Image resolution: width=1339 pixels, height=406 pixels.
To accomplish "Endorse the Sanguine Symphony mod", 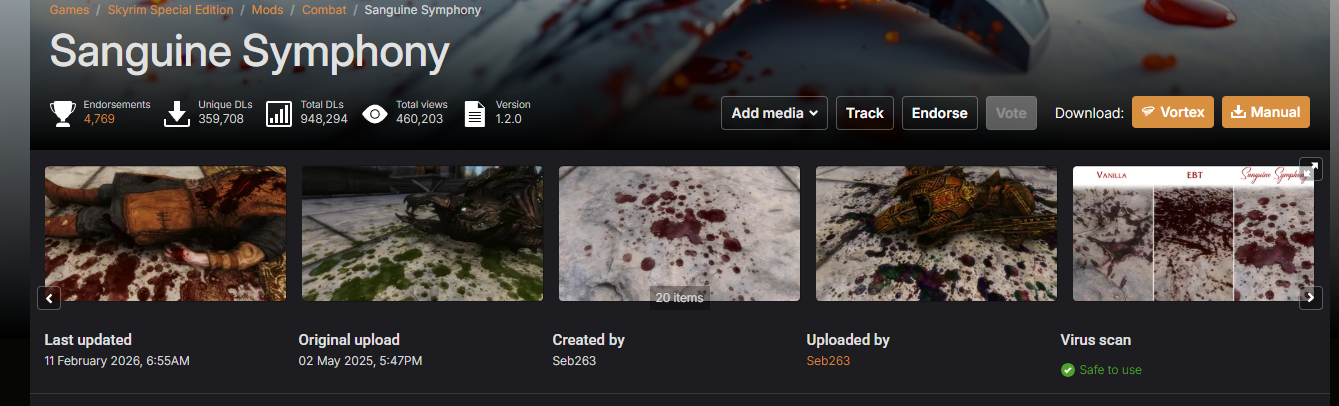I will click(940, 113).
